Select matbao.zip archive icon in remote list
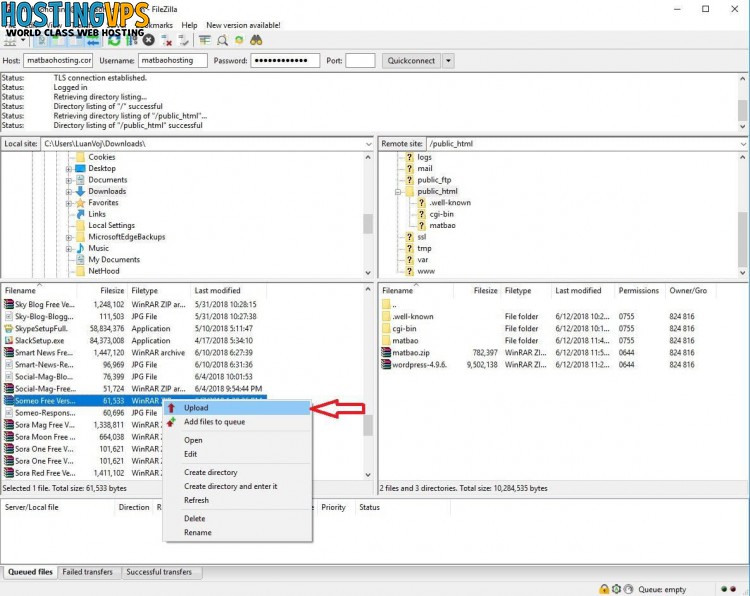750x596 pixels. (x=386, y=353)
